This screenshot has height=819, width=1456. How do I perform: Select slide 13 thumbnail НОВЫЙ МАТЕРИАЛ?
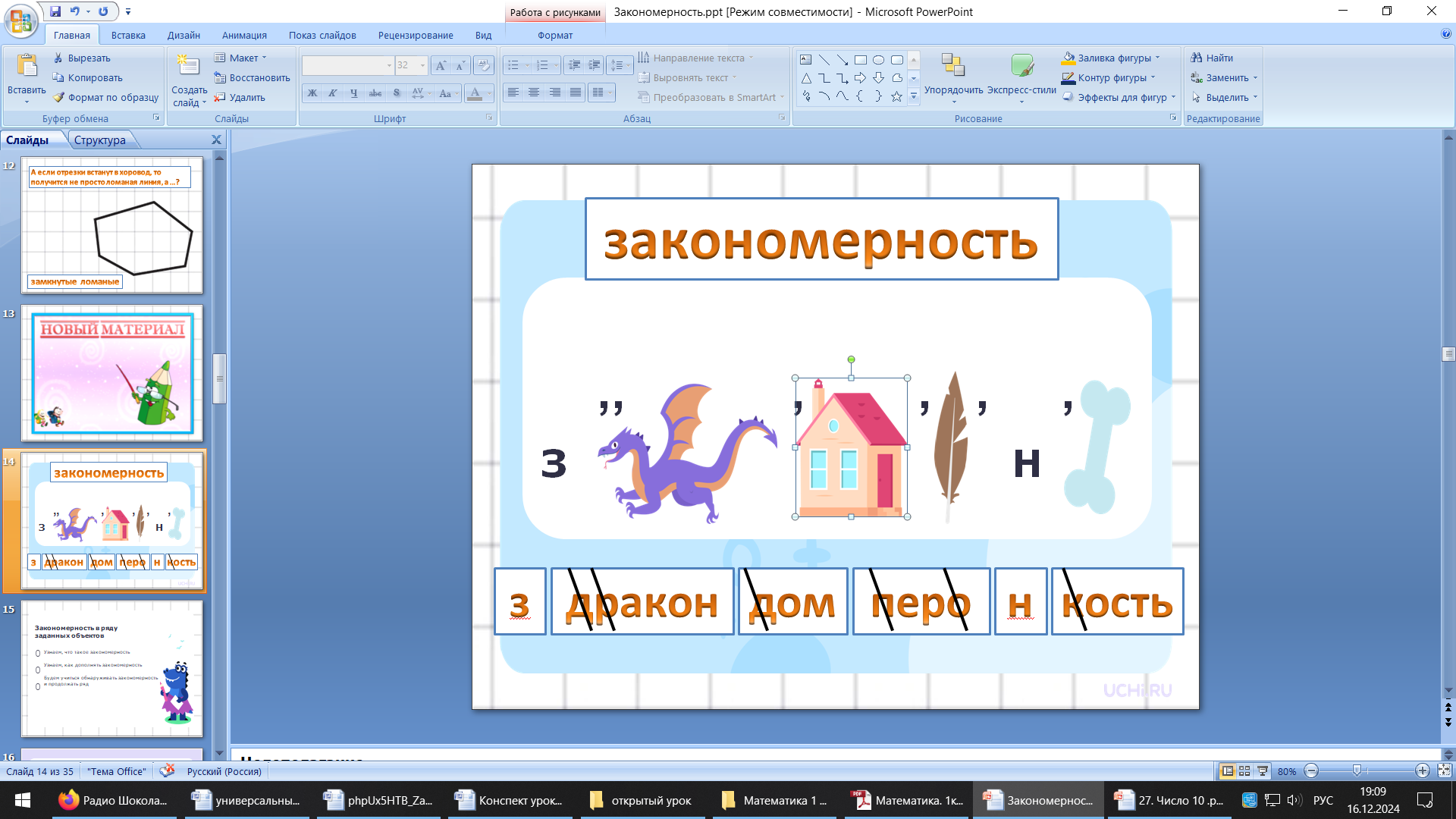coord(112,372)
